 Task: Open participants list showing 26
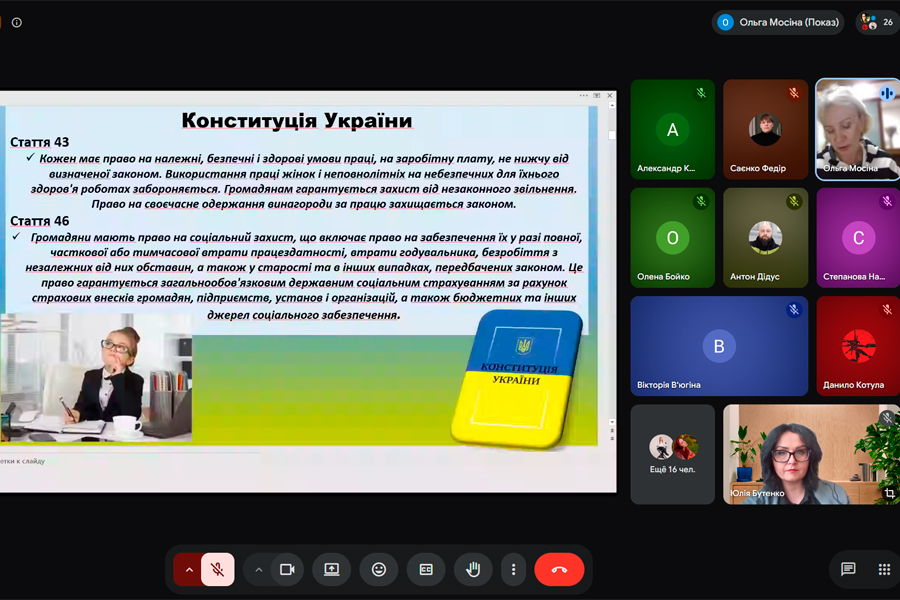878,22
